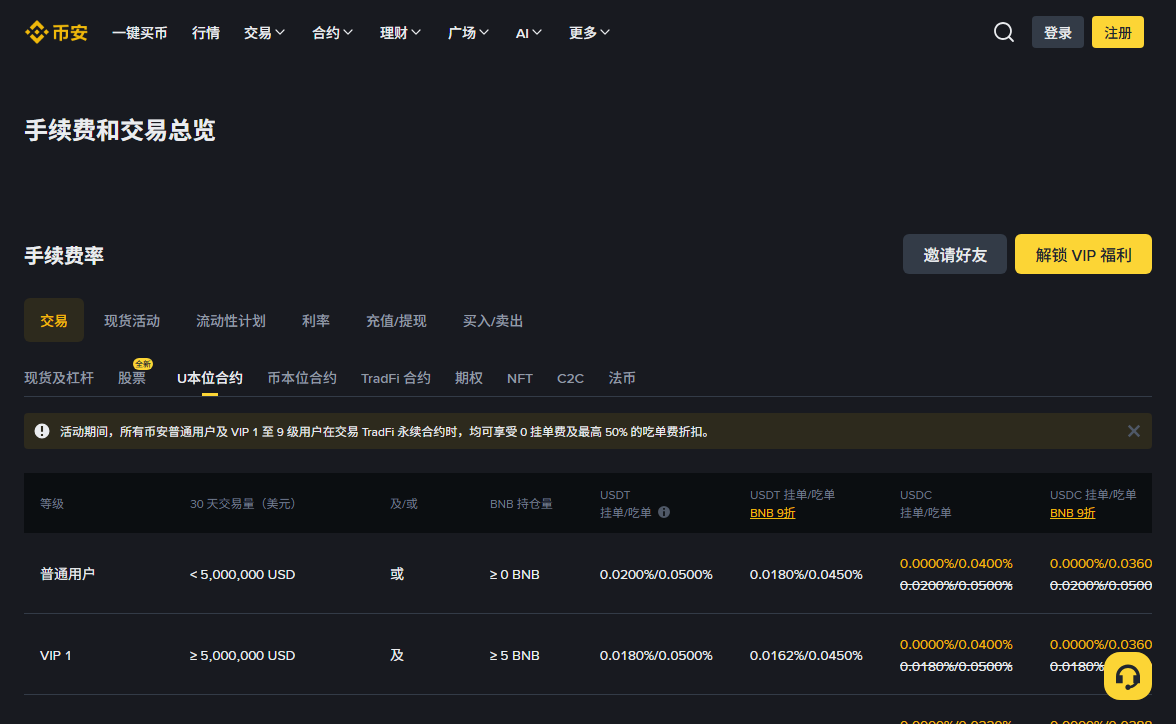
Task: Select the TradFi 合约 sub-tab
Action: [x=396, y=378]
